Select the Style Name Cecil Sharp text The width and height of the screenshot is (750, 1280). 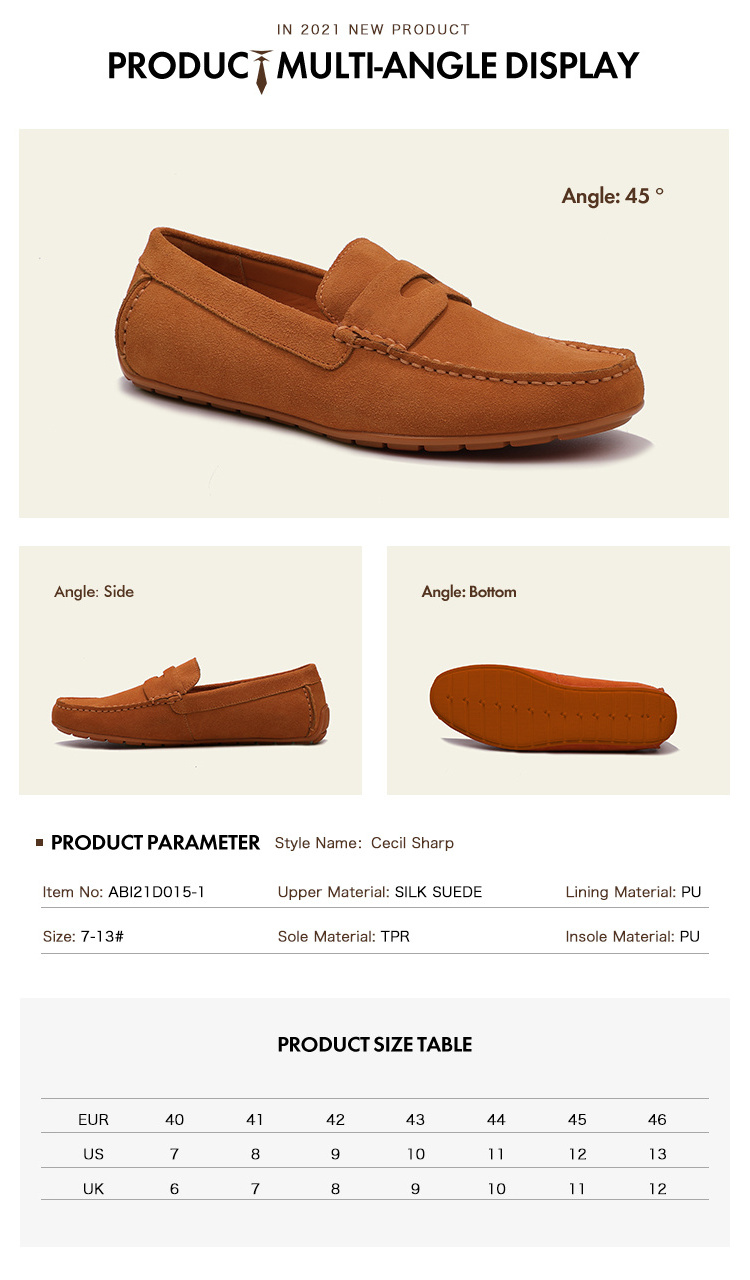tap(364, 843)
